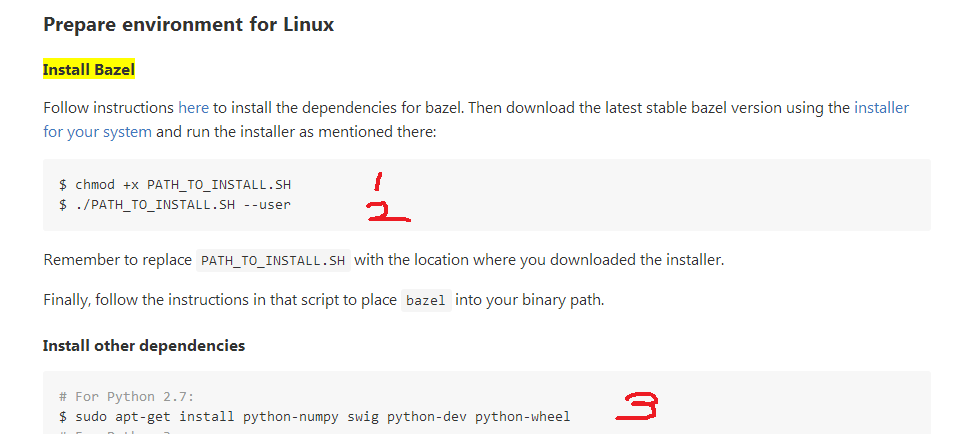971x434 pixels.
Task: Open the "here" dependencies link
Action: point(193,107)
